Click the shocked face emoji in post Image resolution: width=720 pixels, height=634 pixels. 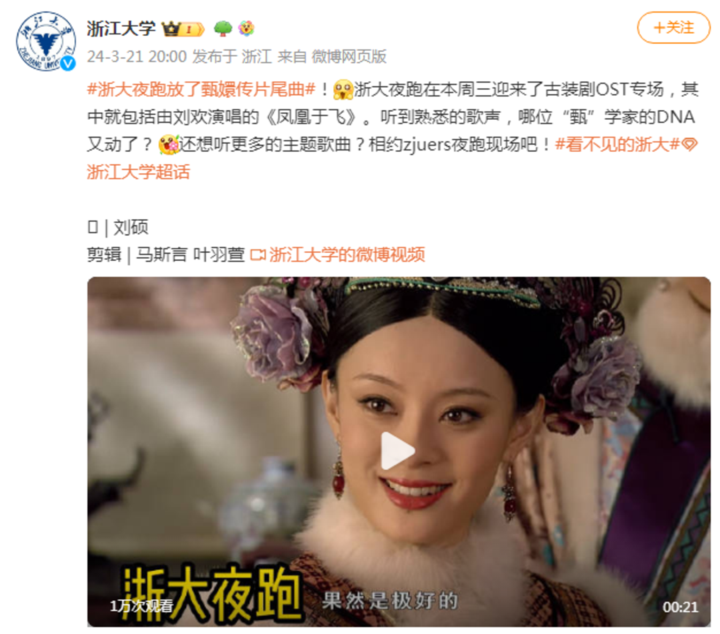(343, 90)
